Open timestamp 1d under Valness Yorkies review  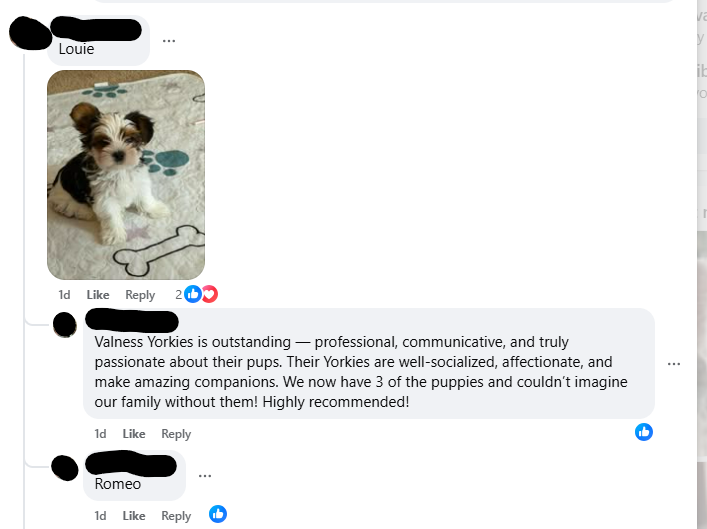tap(100, 434)
